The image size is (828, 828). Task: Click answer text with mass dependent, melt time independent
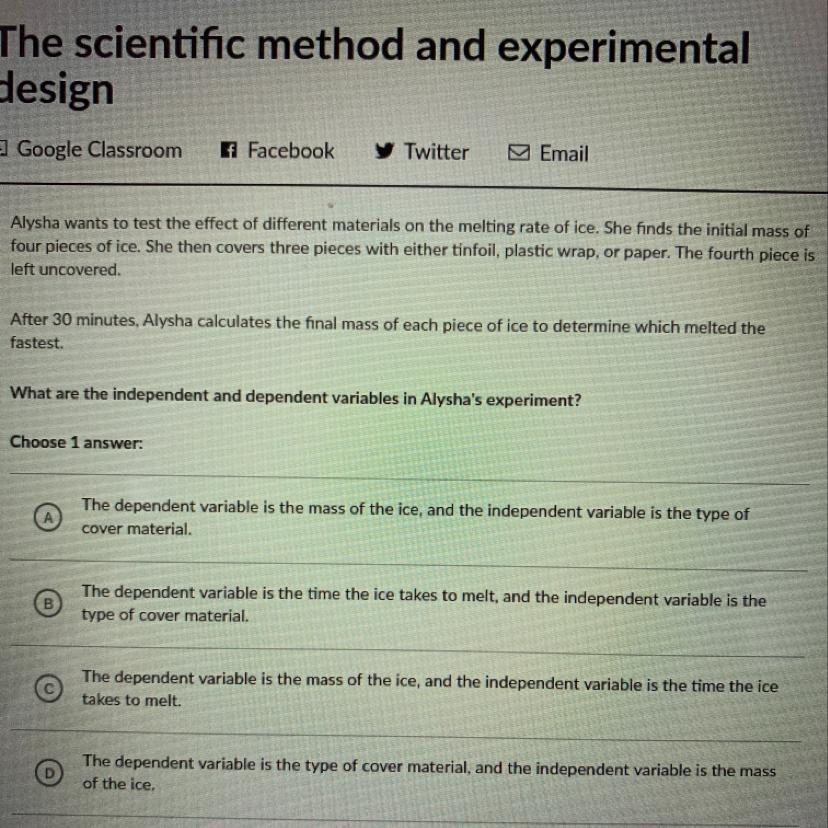click(429, 688)
